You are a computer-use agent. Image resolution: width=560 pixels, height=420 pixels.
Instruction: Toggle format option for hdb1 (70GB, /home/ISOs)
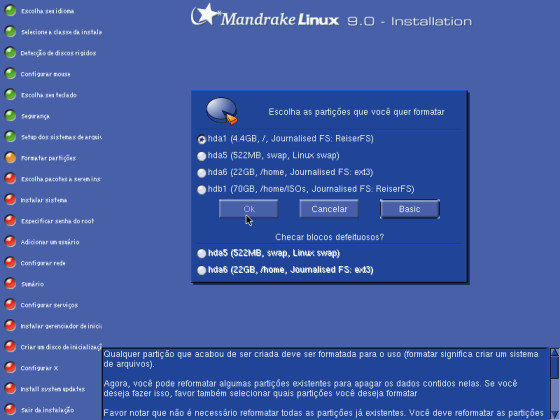tap(201, 190)
